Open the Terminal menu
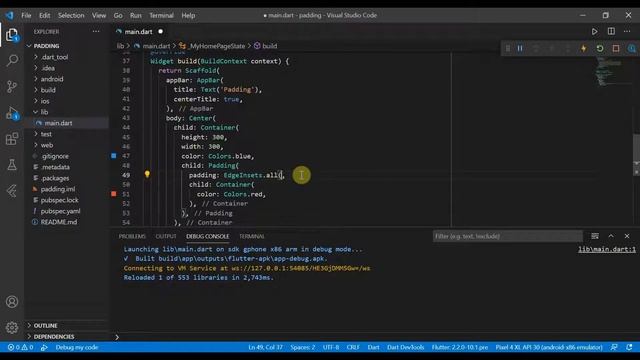Screen dimensions: 640x360 tap(161, 16)
